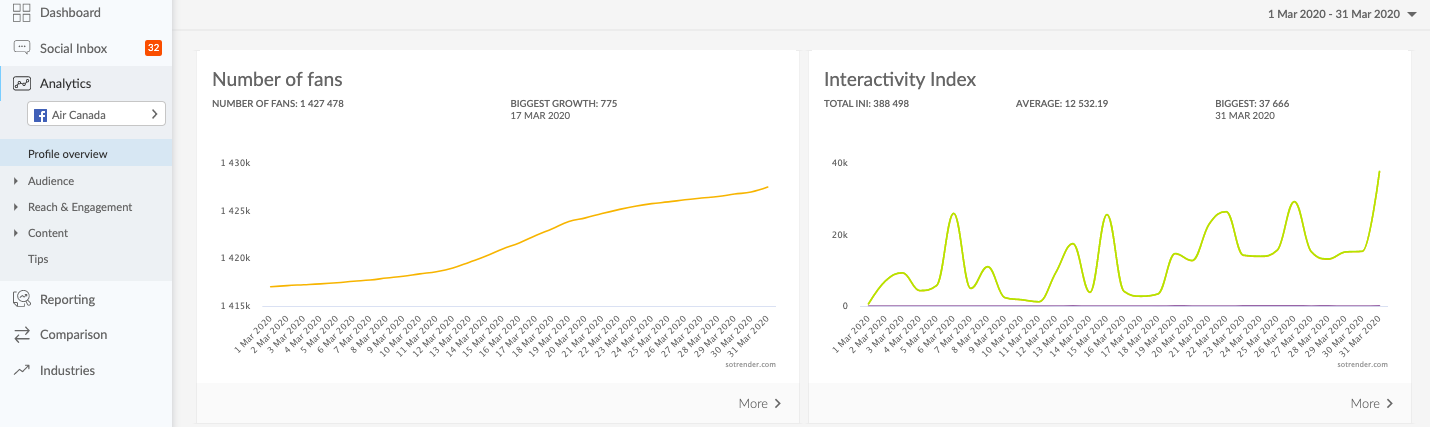Image resolution: width=1430 pixels, height=427 pixels.
Task: Select Profile overview in sidebar
Action: pyautogui.click(x=68, y=154)
